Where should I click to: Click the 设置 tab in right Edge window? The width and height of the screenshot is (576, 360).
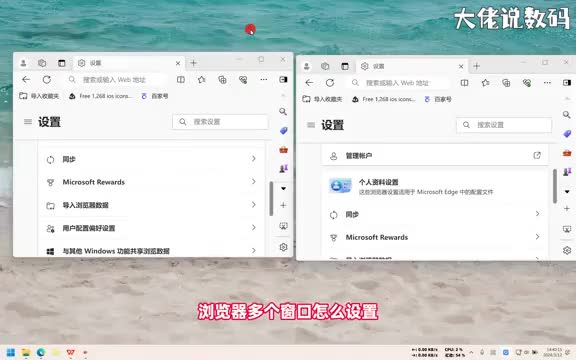click(411, 66)
